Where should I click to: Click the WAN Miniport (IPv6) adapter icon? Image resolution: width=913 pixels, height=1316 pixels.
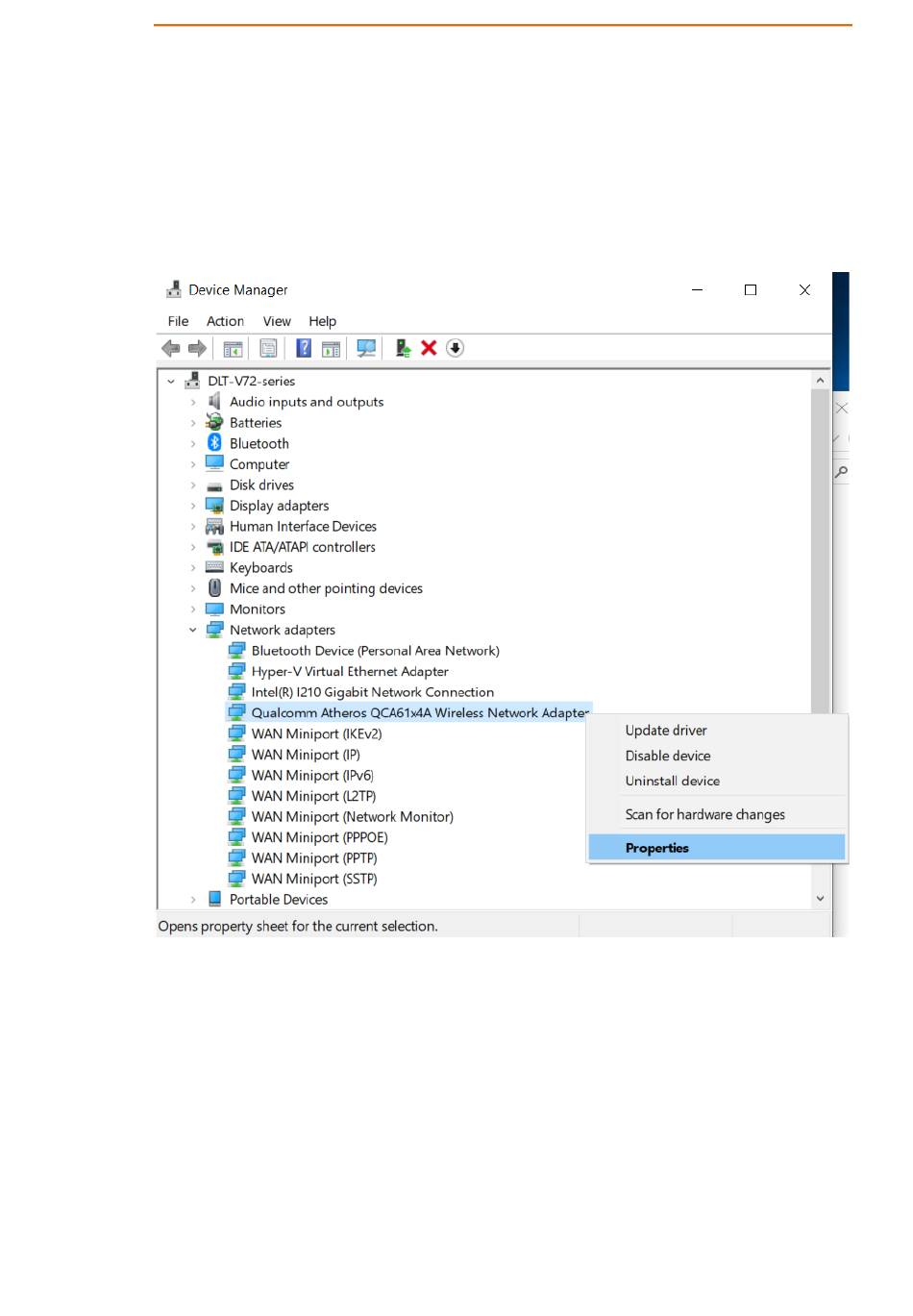(x=236, y=775)
